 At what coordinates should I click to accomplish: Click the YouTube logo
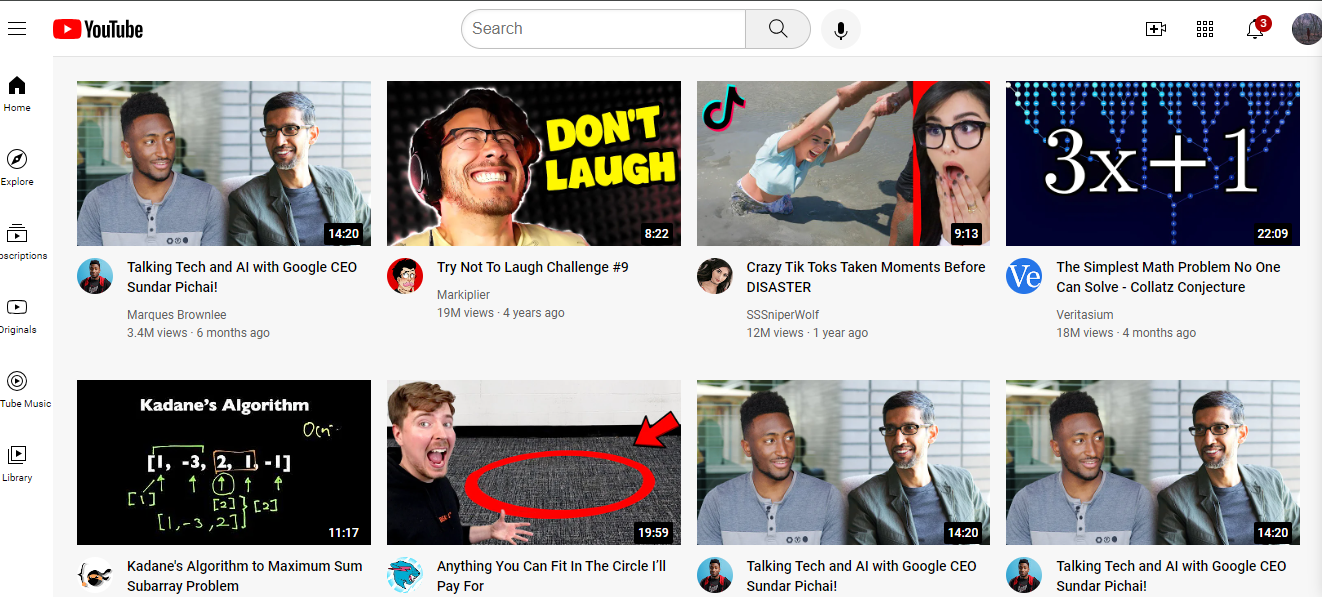tap(98, 29)
